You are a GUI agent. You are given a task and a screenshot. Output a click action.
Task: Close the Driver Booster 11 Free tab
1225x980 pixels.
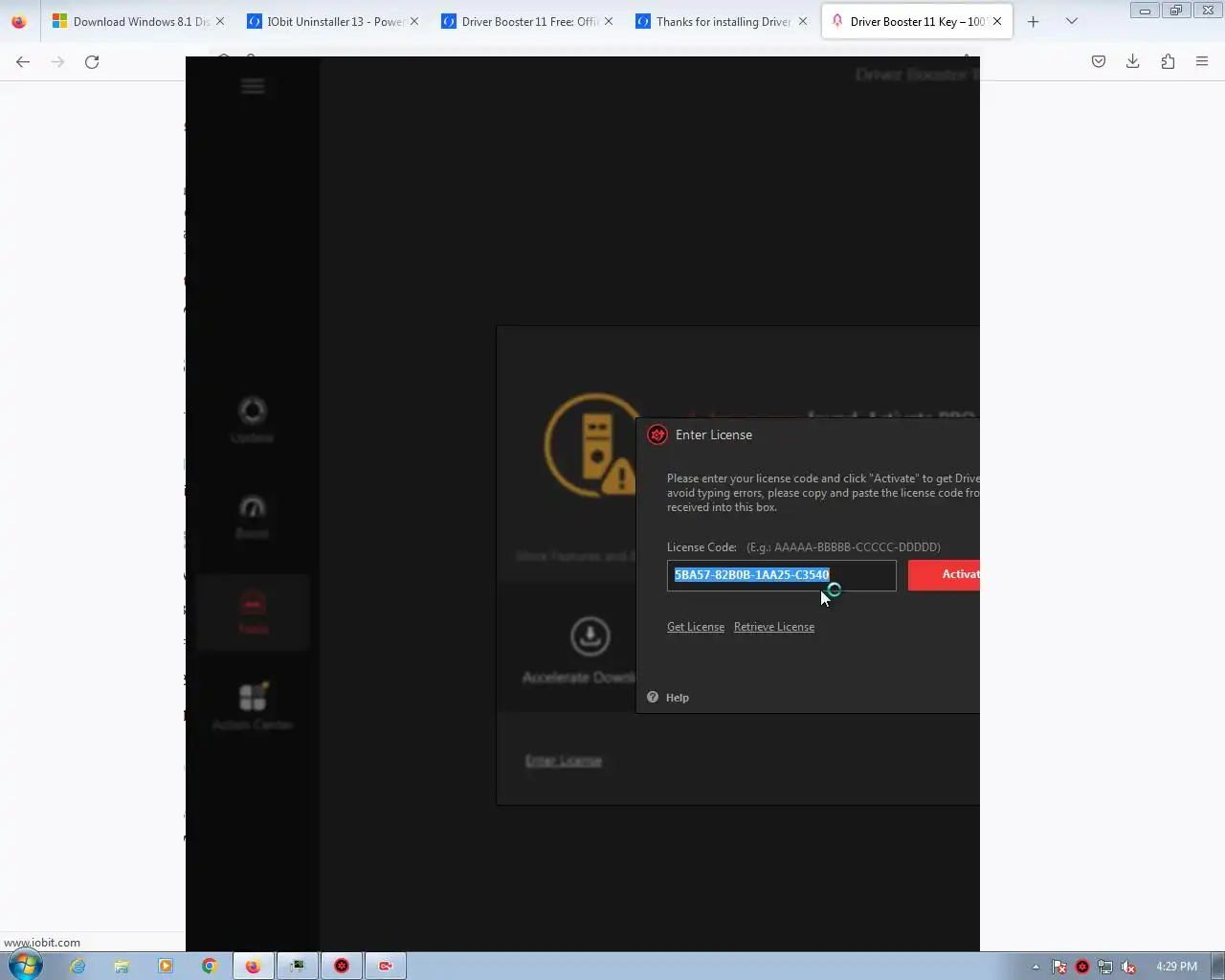point(609,21)
